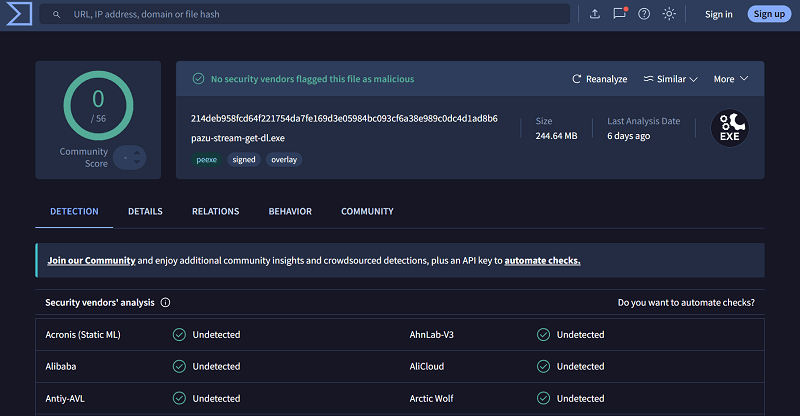Click the Reanalyze button
Screen dimensions: 800x416
[x=599, y=79]
